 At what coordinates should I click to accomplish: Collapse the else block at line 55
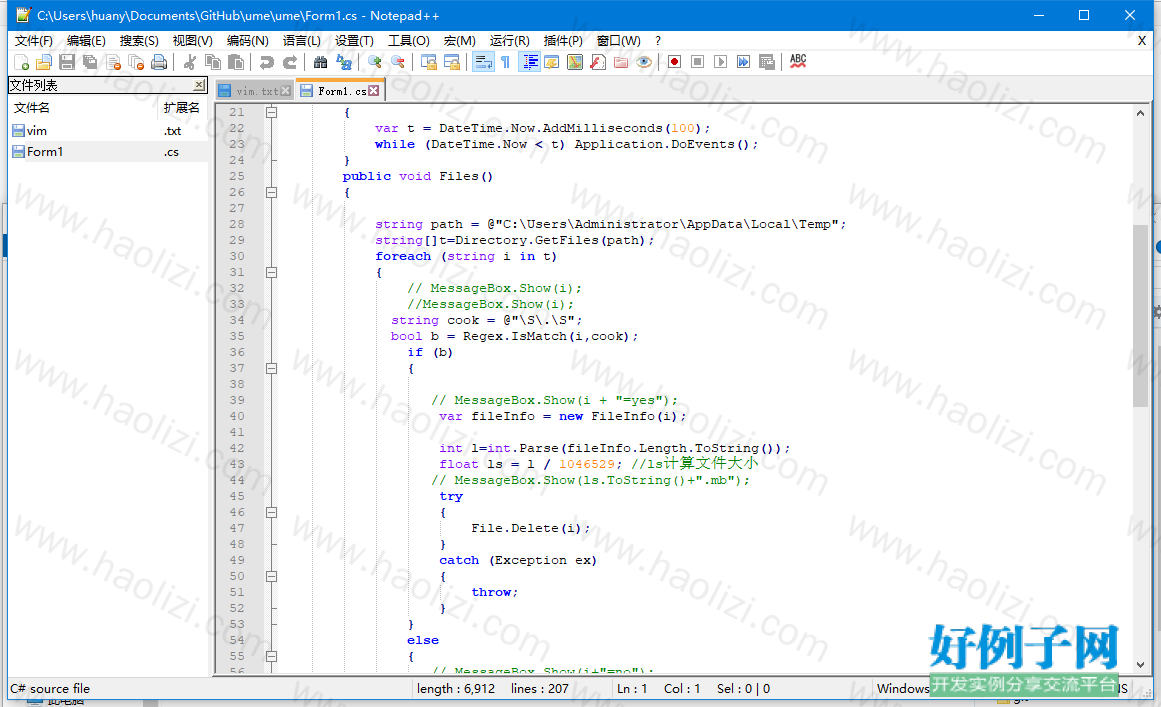[x=272, y=656]
